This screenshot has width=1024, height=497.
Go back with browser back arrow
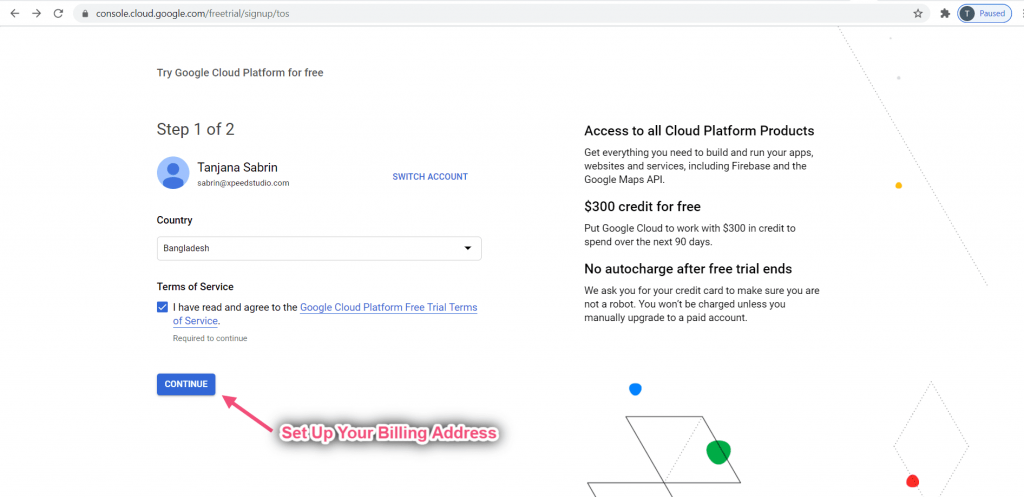click(x=14, y=13)
